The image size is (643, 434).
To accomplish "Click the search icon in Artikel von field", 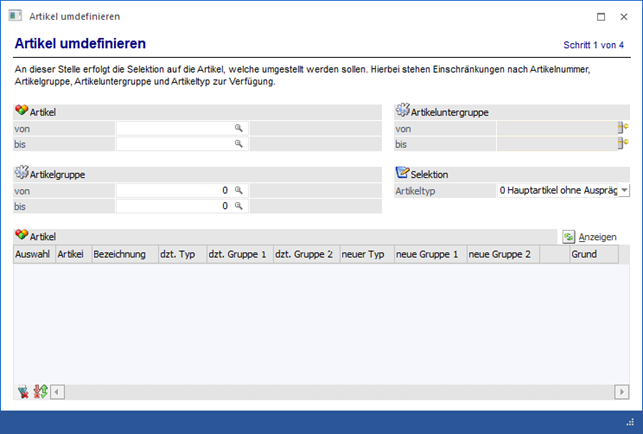I will tap(239, 129).
